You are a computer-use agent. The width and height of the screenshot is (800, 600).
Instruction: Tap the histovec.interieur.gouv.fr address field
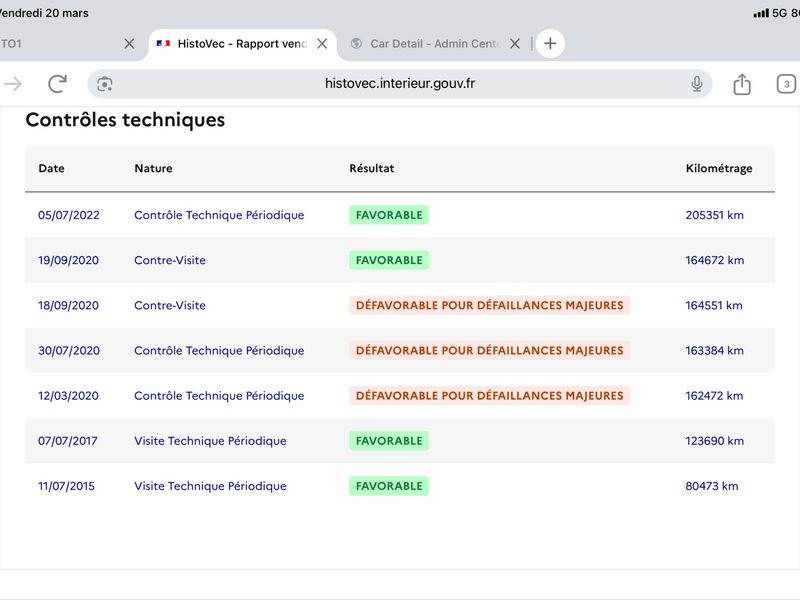click(x=399, y=84)
